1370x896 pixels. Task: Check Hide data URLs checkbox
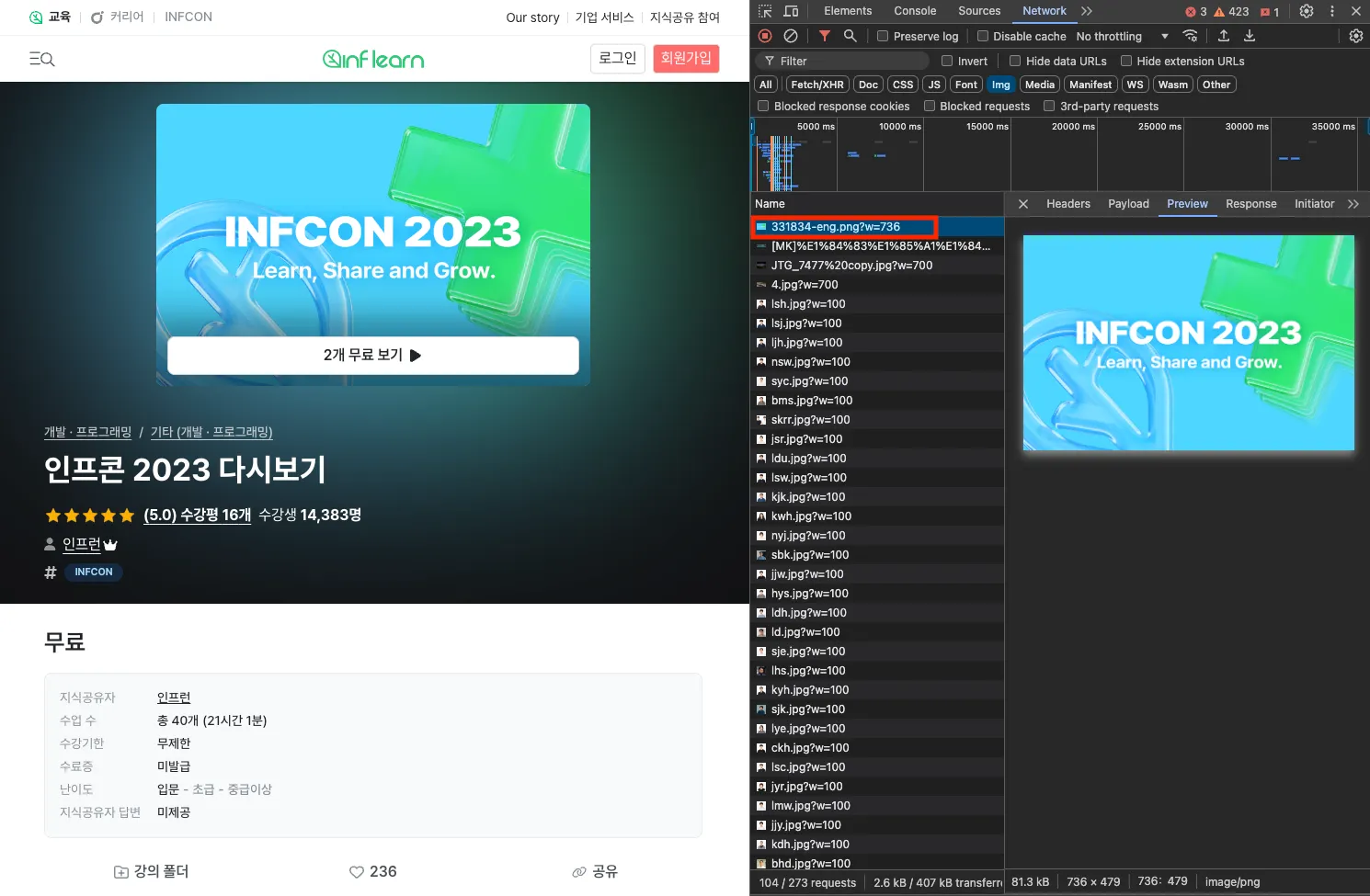(1015, 61)
